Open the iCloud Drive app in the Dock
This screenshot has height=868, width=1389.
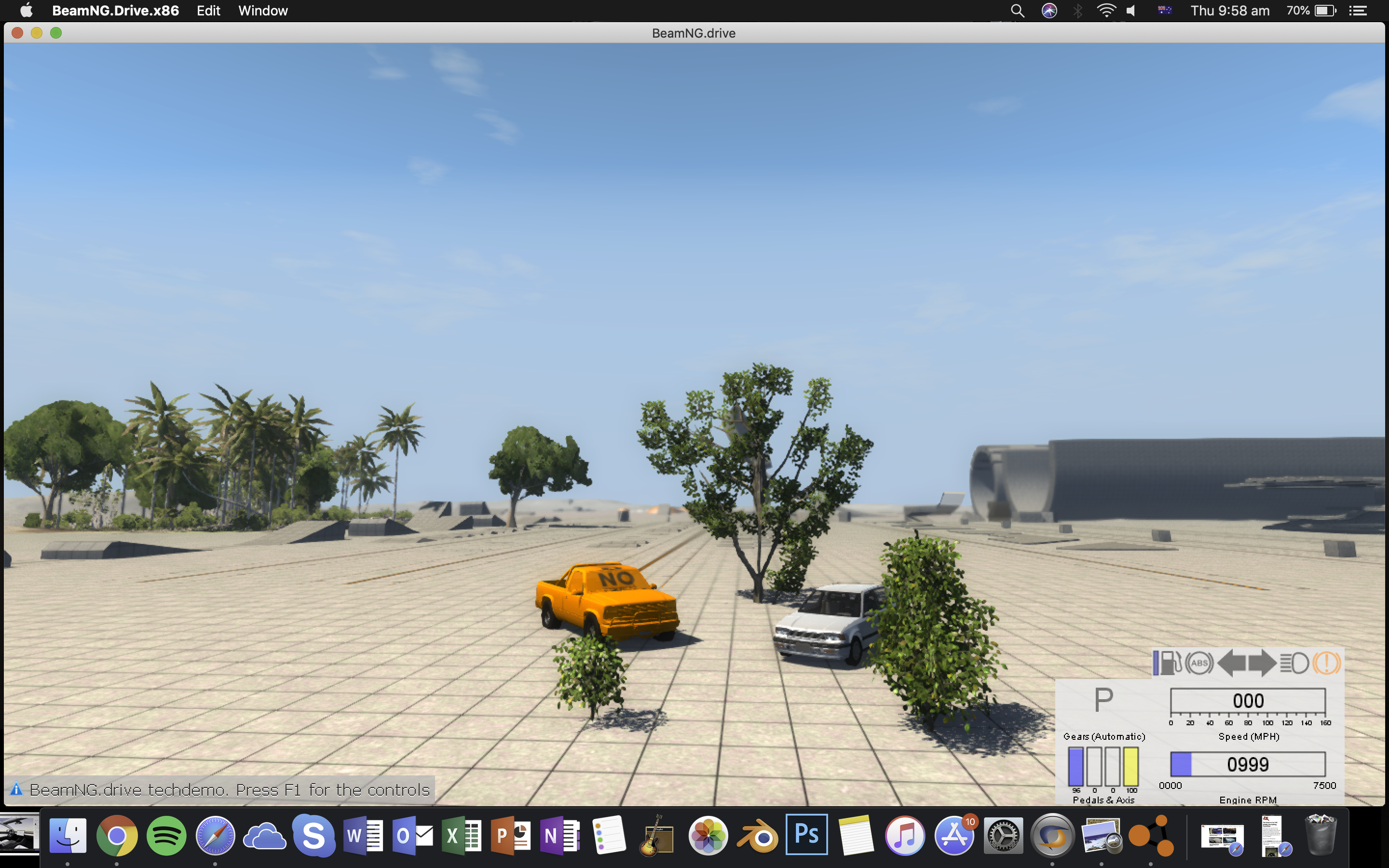[x=265, y=837]
